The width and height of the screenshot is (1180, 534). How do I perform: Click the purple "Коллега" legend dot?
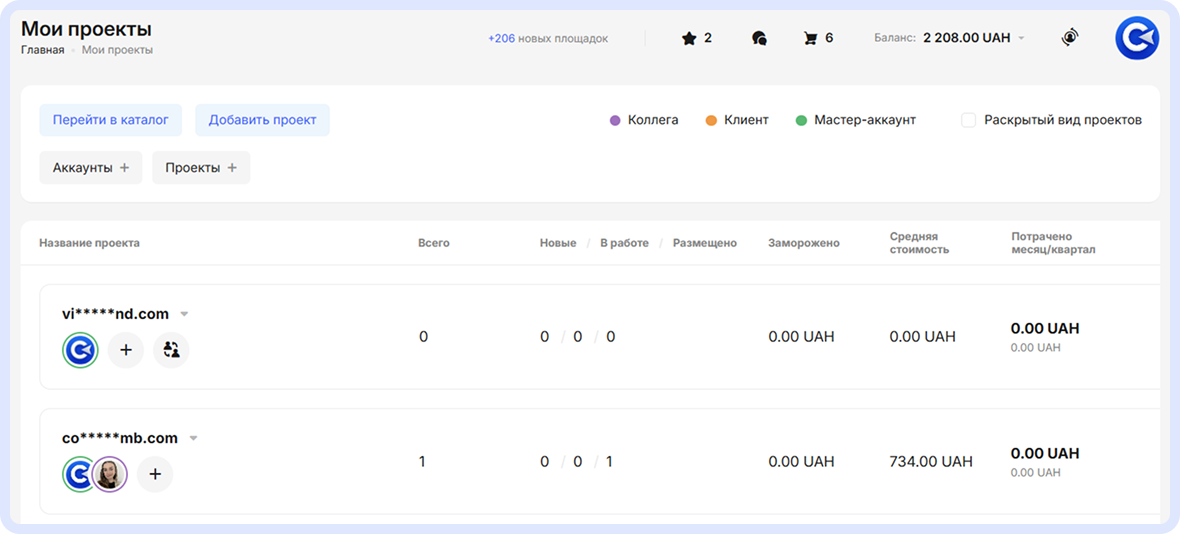coord(615,120)
